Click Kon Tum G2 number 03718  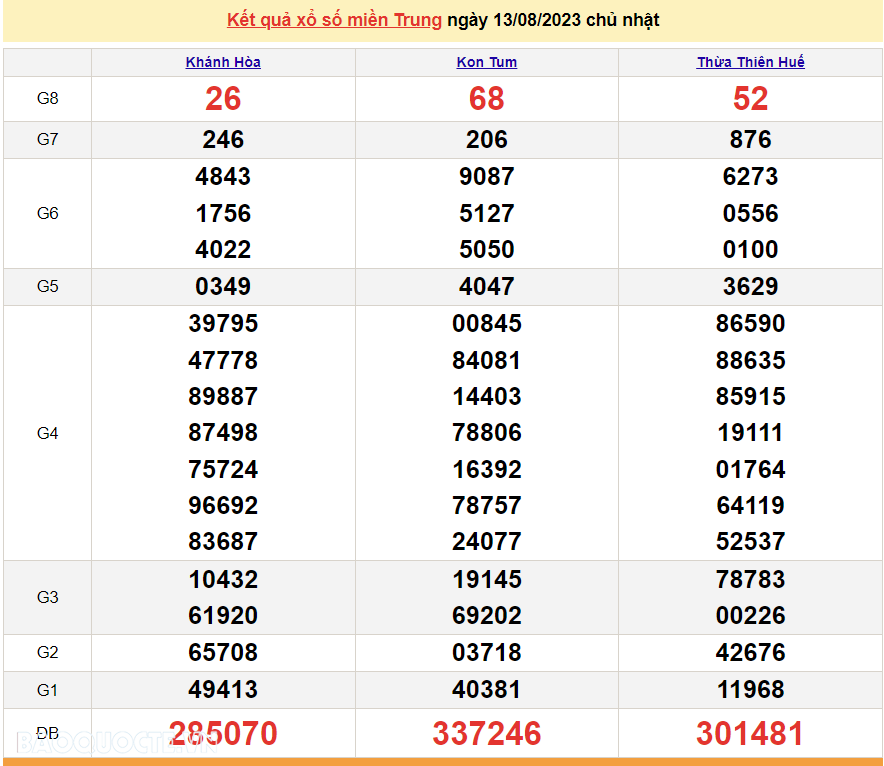(487, 653)
